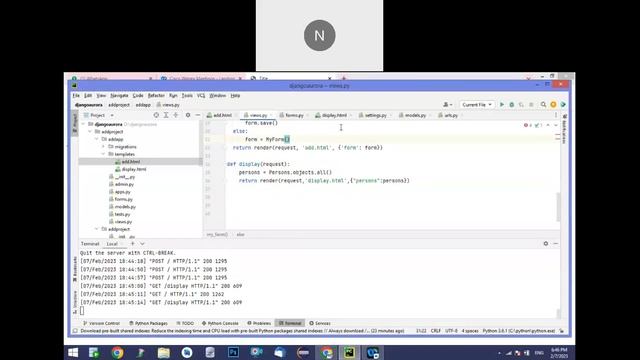Open Python Packages tool window

(x=148, y=323)
